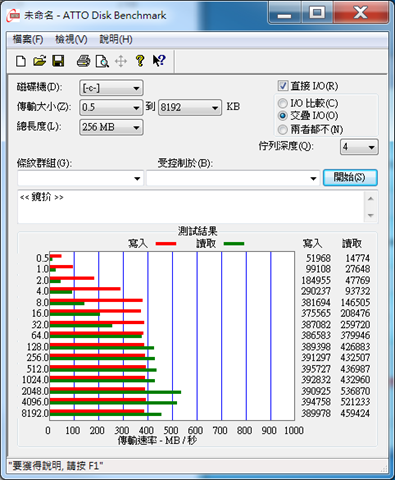Click inside the description text box
Screen dimensions: 395x480
pyautogui.click(x=191, y=207)
